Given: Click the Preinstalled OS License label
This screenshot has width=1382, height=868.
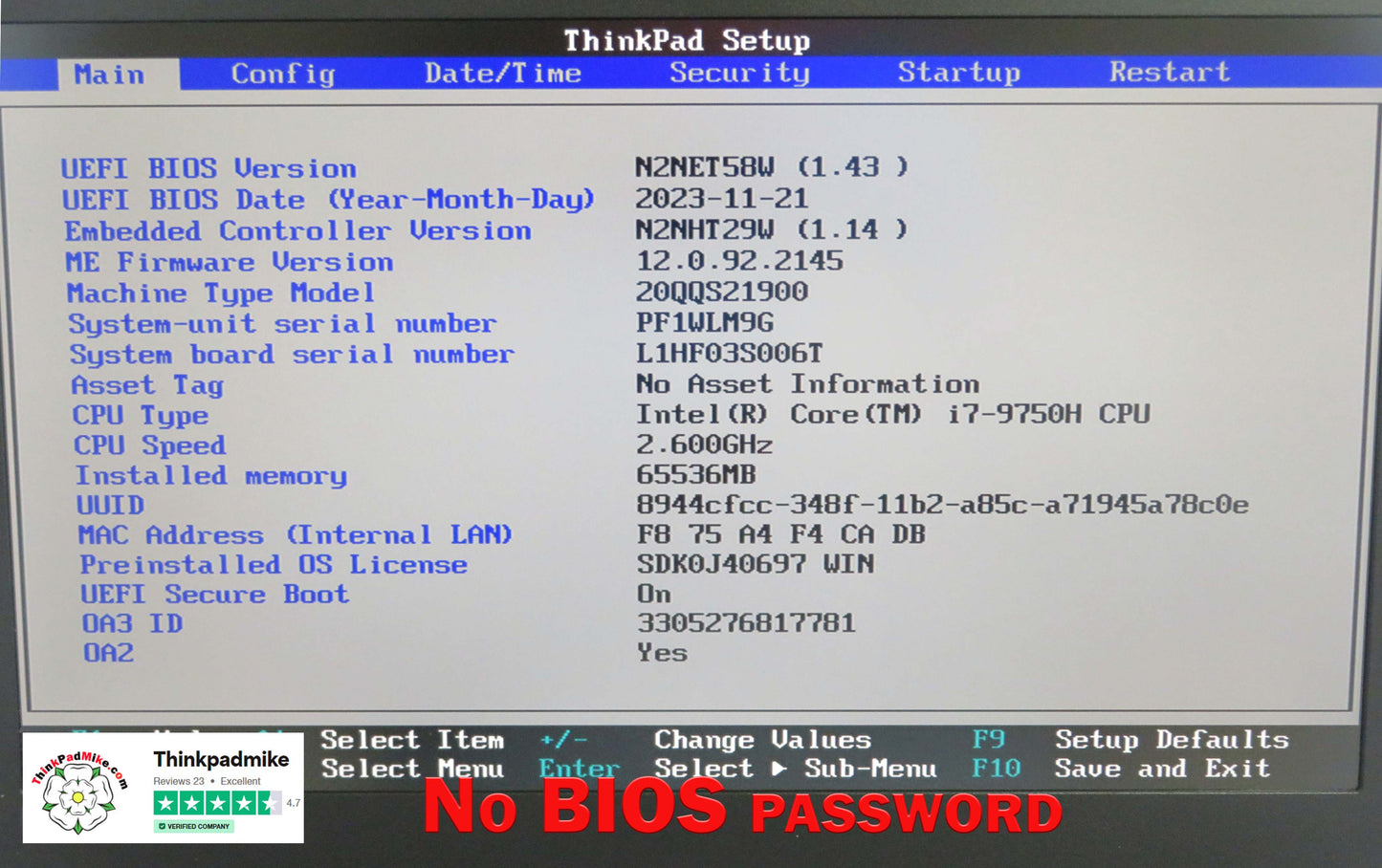Looking at the screenshot, I should (x=274, y=565).
